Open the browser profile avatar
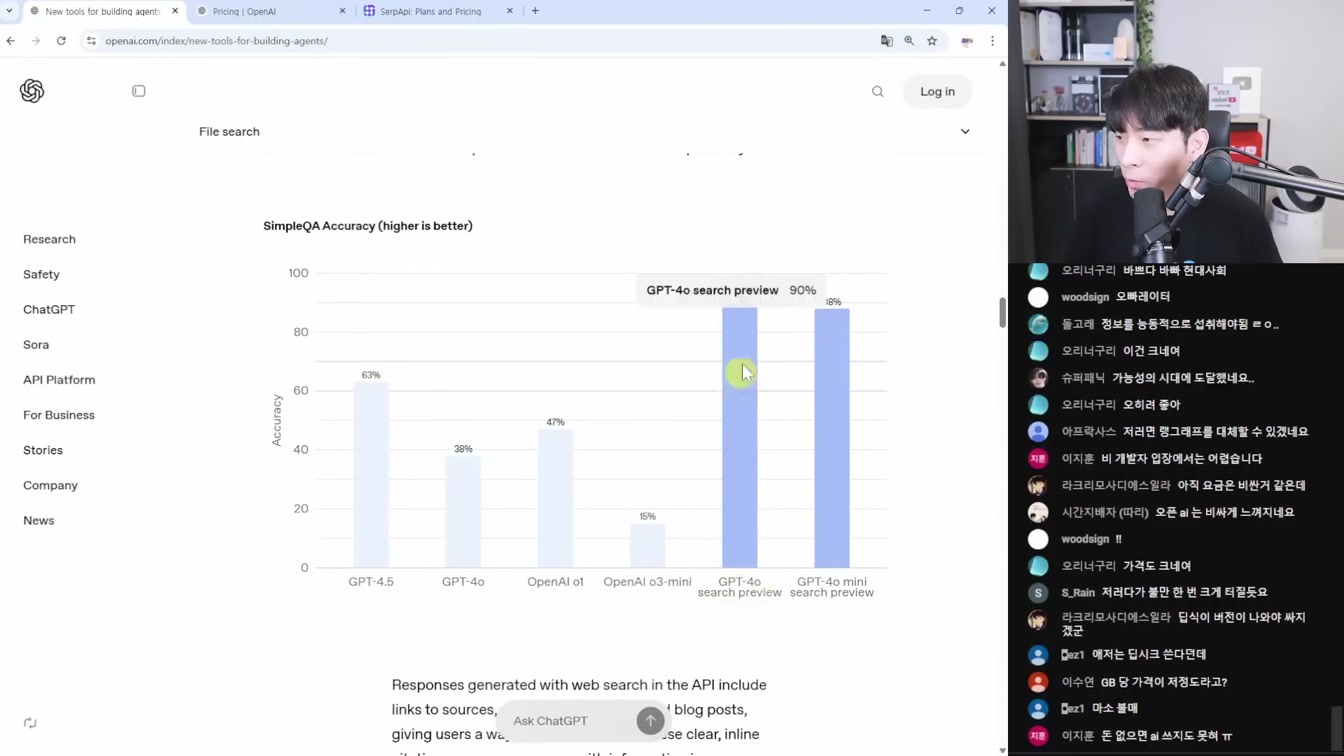 [967, 41]
